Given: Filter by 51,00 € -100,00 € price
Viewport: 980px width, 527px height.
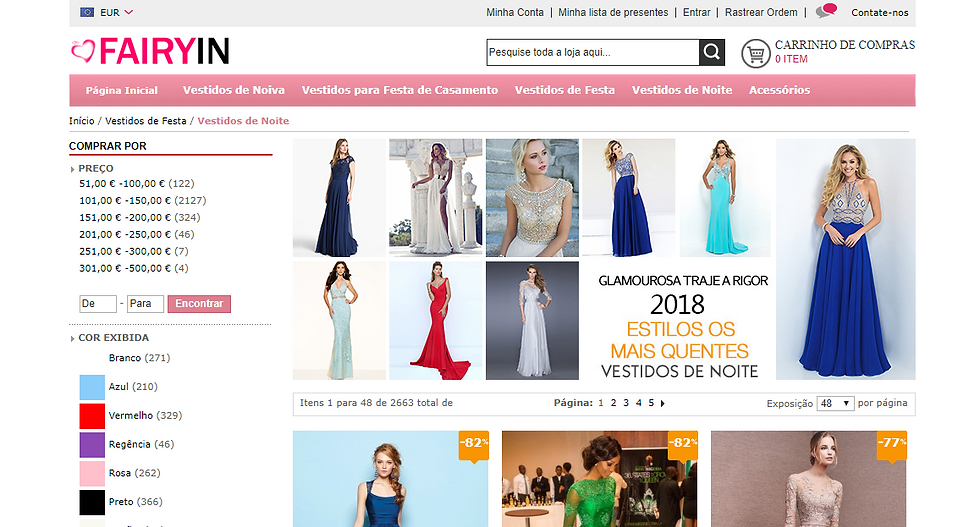Looking at the screenshot, I should (137, 184).
